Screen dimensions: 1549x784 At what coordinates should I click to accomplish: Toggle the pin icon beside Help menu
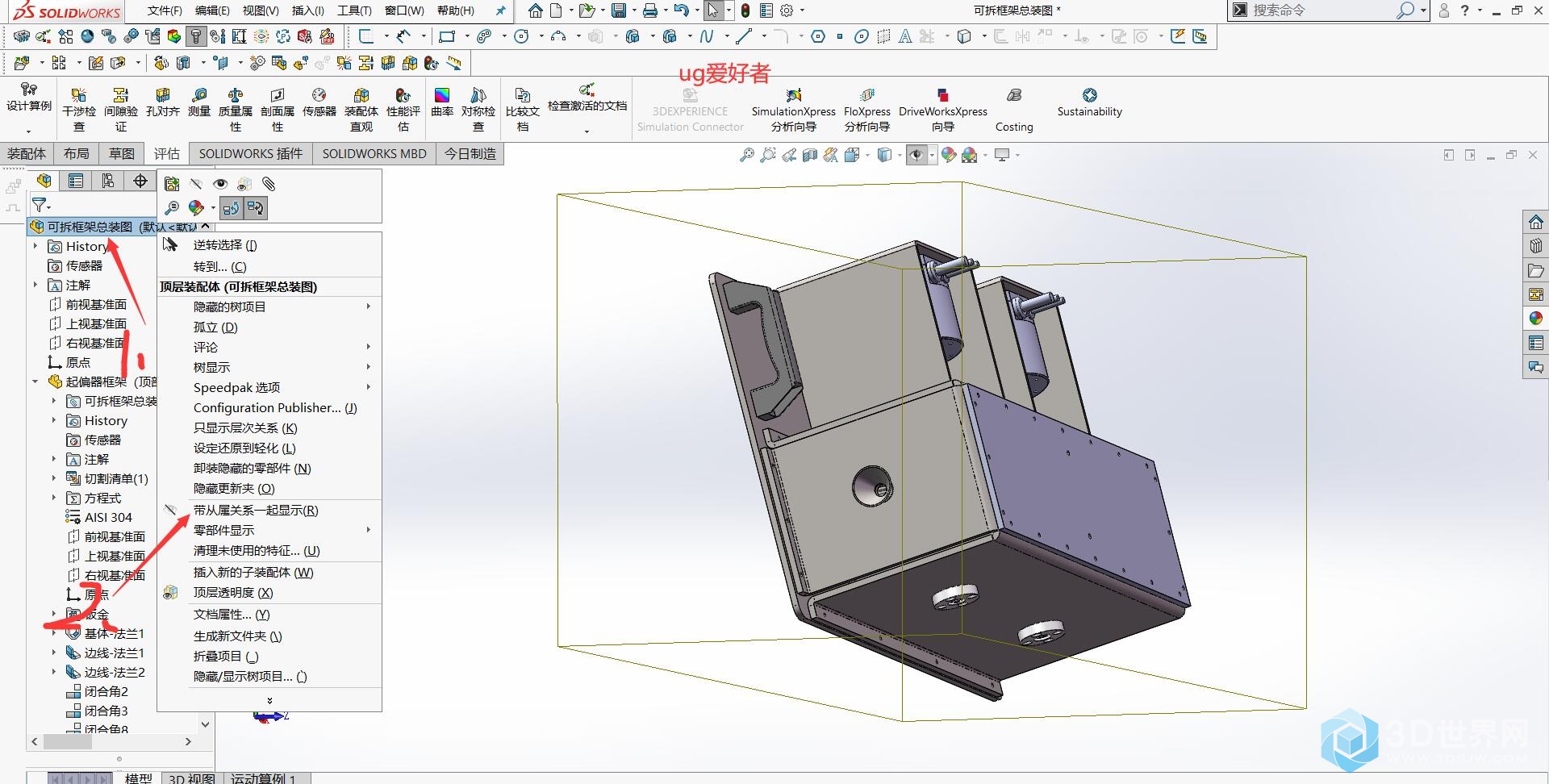501,10
